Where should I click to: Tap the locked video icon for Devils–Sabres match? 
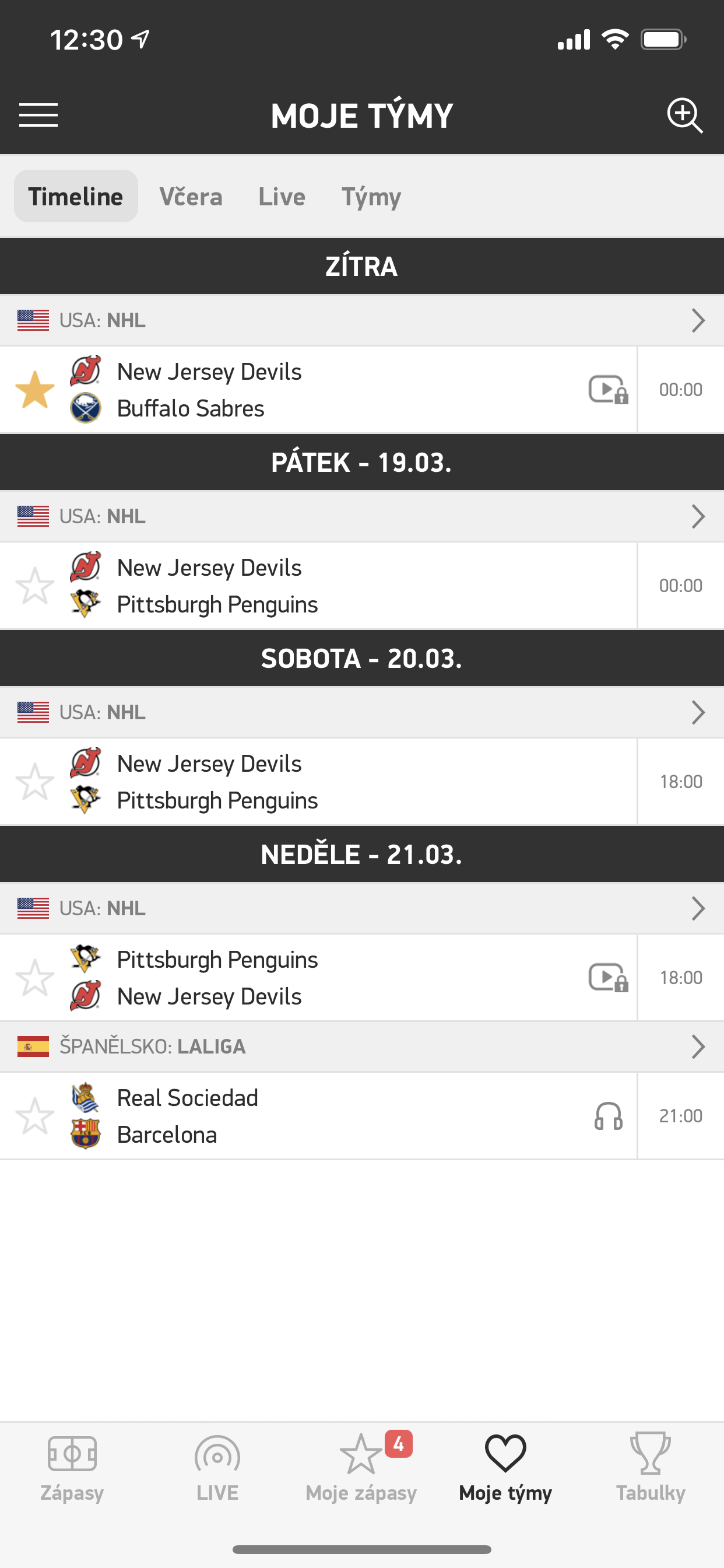608,390
